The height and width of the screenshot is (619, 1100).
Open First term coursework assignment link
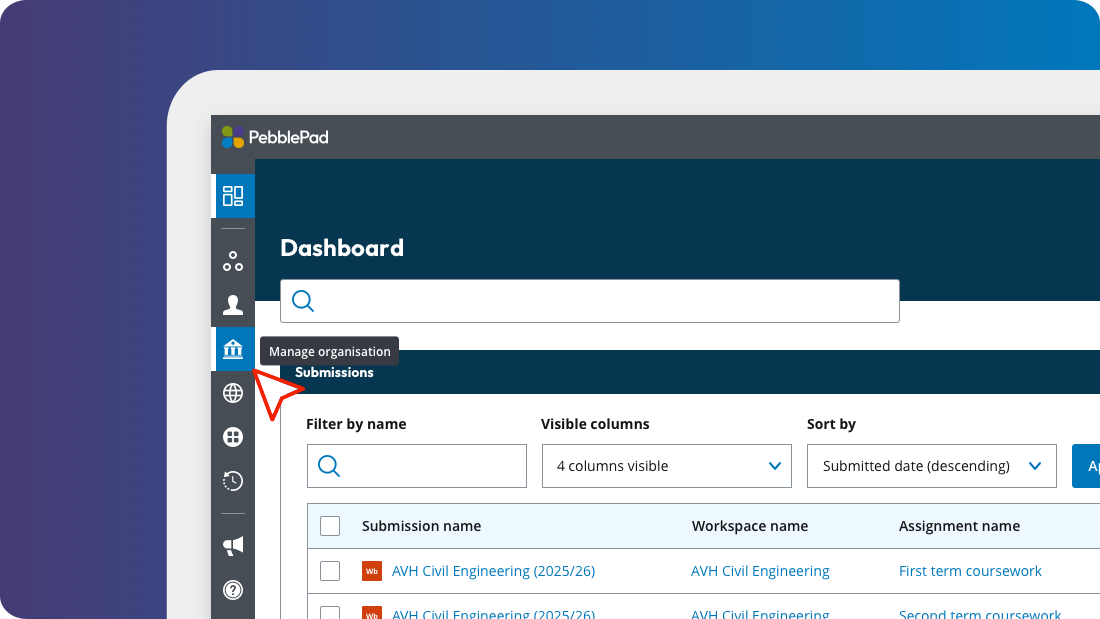click(970, 571)
